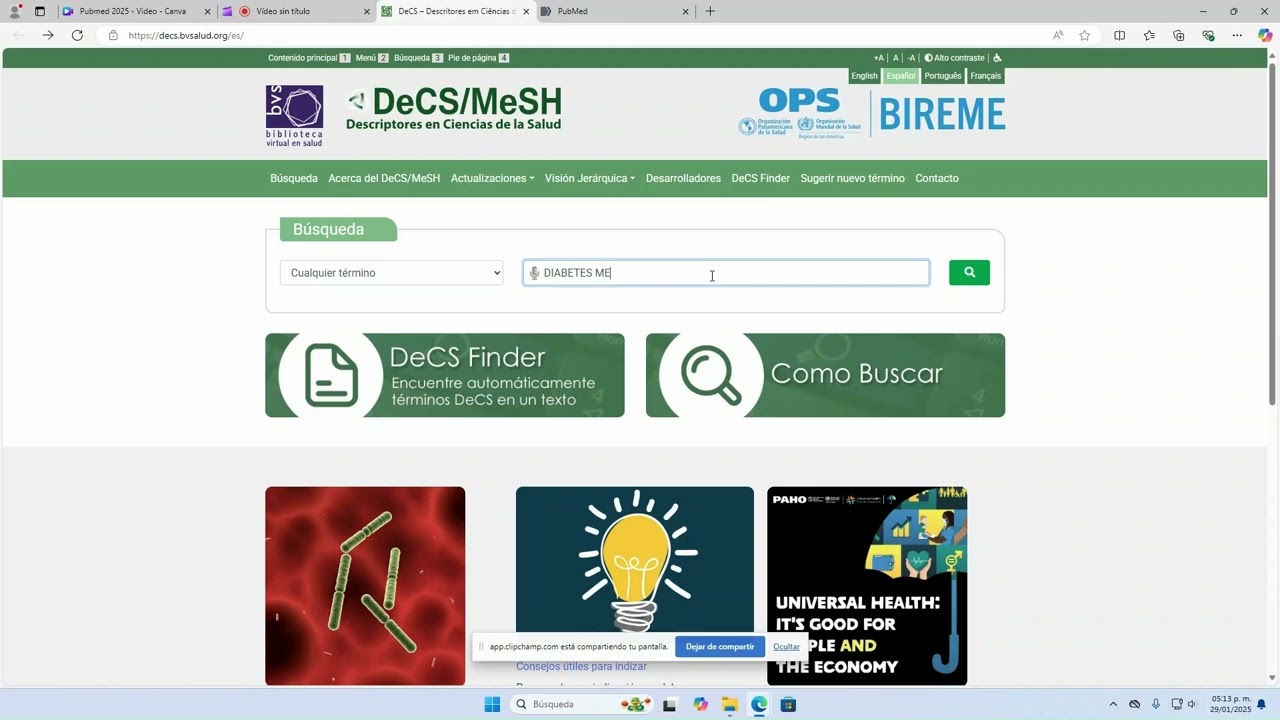
Task: Open Contacto navigation item
Action: tap(937, 178)
